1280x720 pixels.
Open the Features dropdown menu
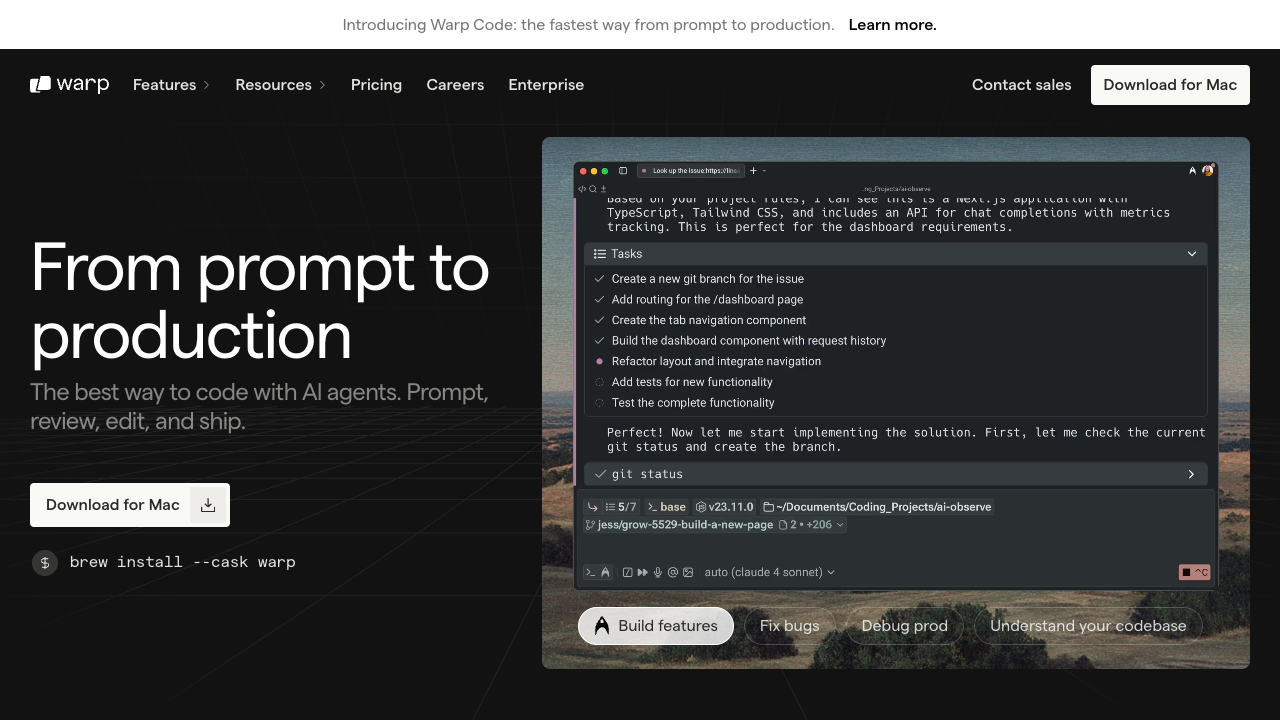(x=171, y=85)
